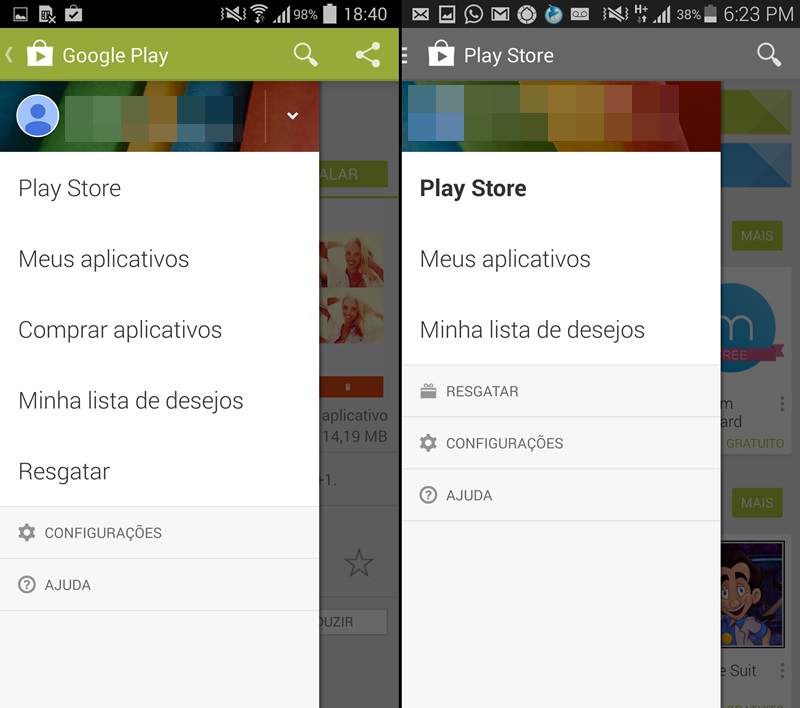Viewport: 800px width, 708px height.
Task: Open AJUDA in the right drawer
Action: pos(561,495)
